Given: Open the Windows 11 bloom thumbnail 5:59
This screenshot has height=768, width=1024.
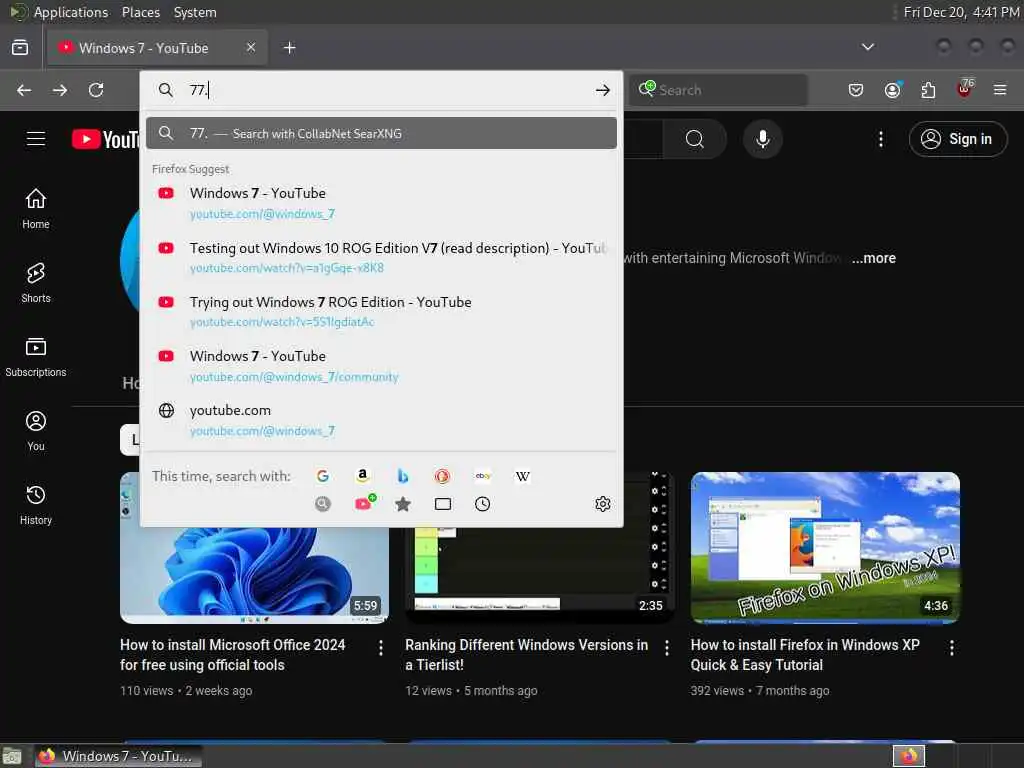Looking at the screenshot, I should 255,575.
